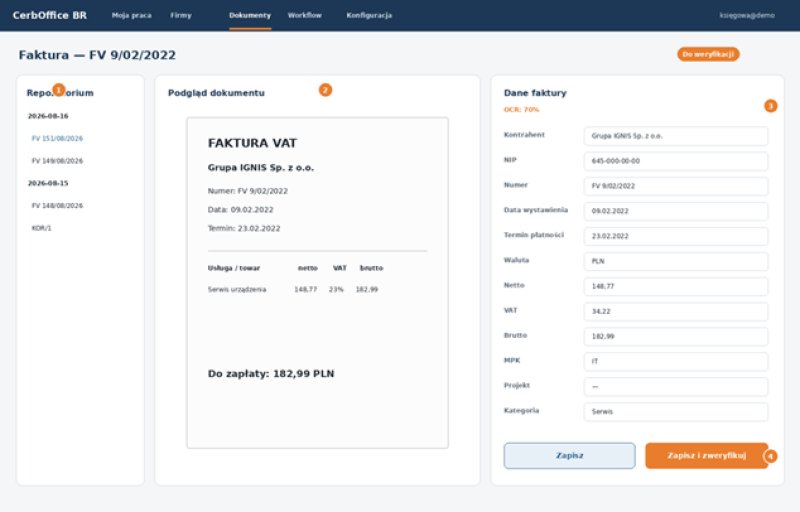Screen dimensions: 800x512
Task: Edit the Data wystawienia field
Action: pyautogui.click(x=676, y=211)
